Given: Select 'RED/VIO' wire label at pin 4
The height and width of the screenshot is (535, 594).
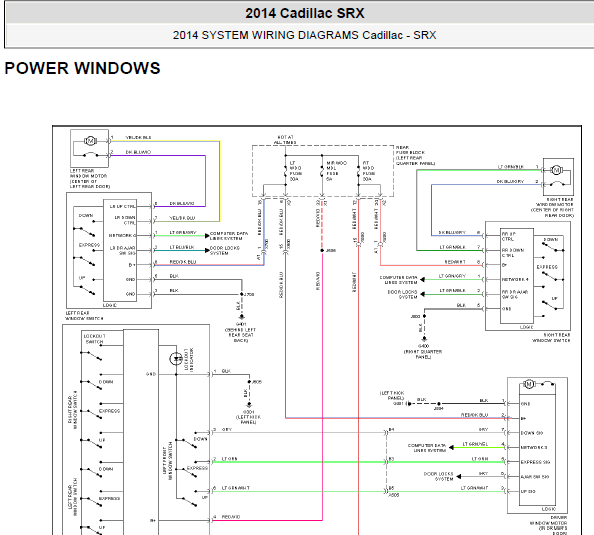Looking at the screenshot, I should [x=231, y=517].
